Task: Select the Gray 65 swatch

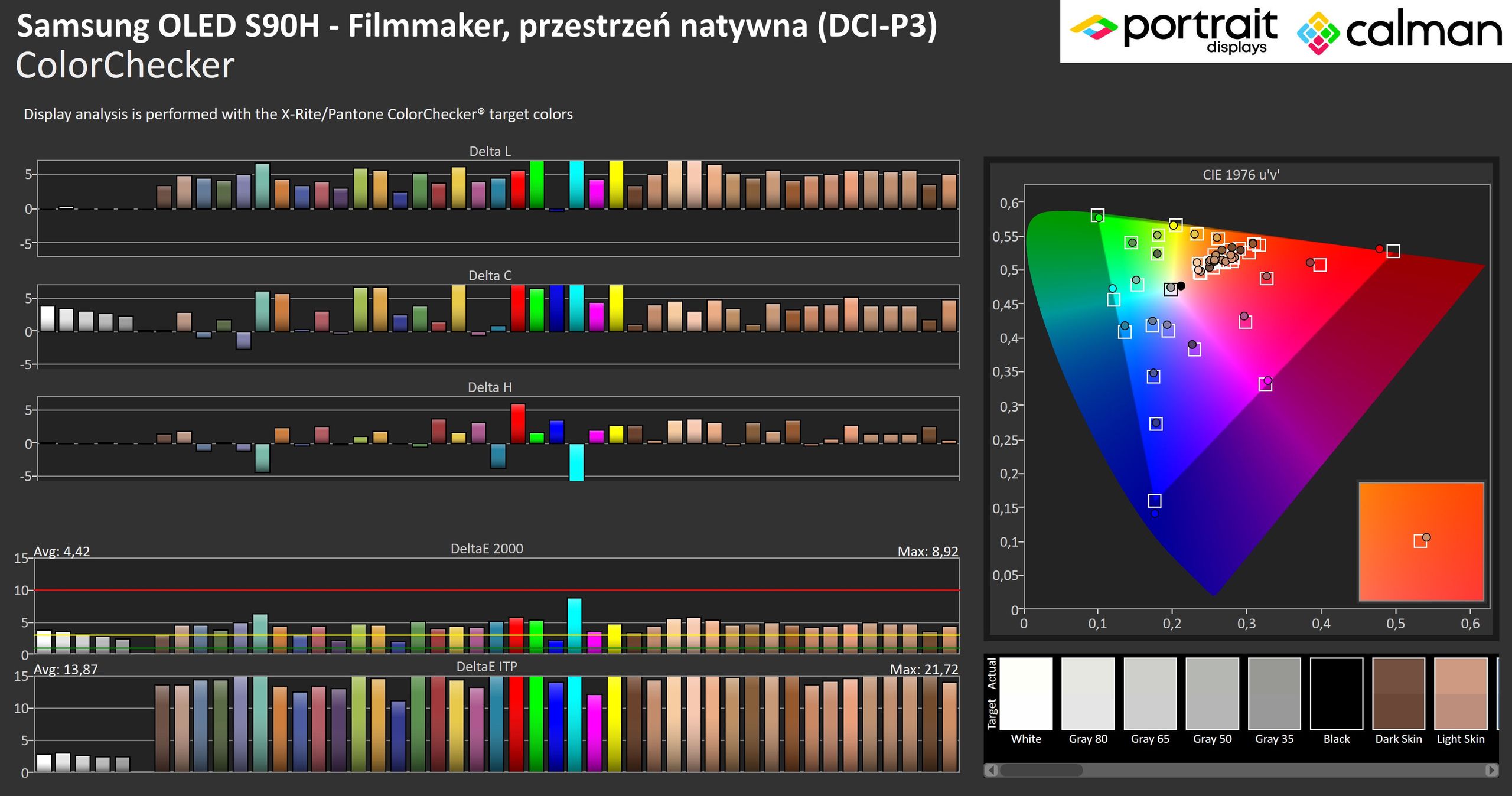Action: pyautogui.click(x=1150, y=693)
